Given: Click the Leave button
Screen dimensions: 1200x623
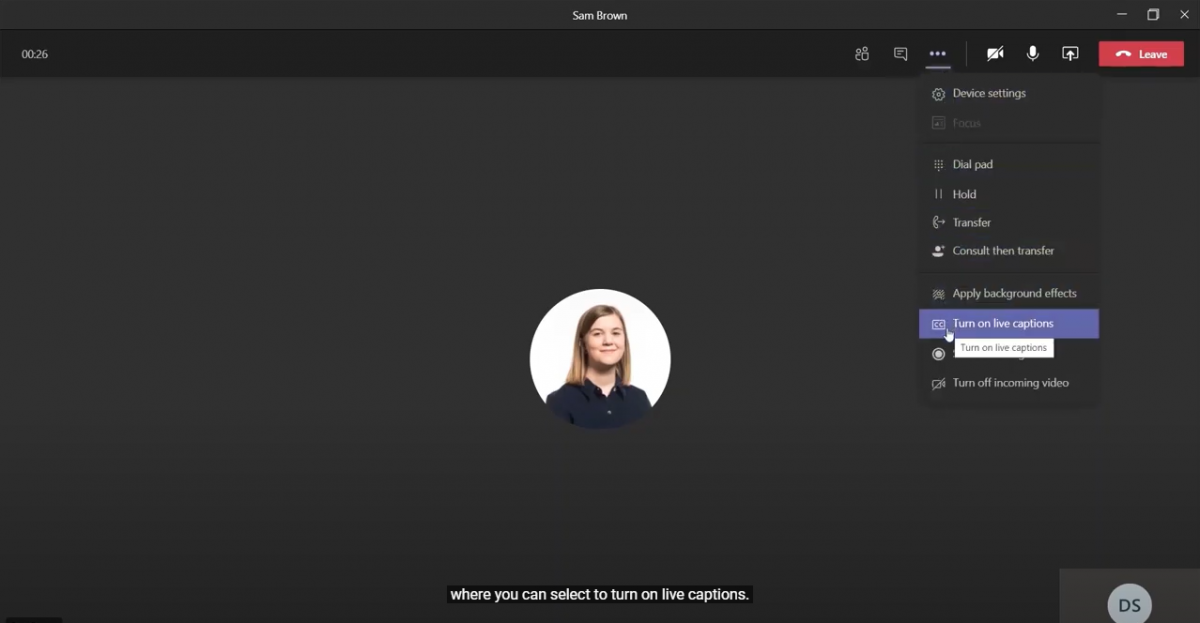Looking at the screenshot, I should (x=1141, y=54).
